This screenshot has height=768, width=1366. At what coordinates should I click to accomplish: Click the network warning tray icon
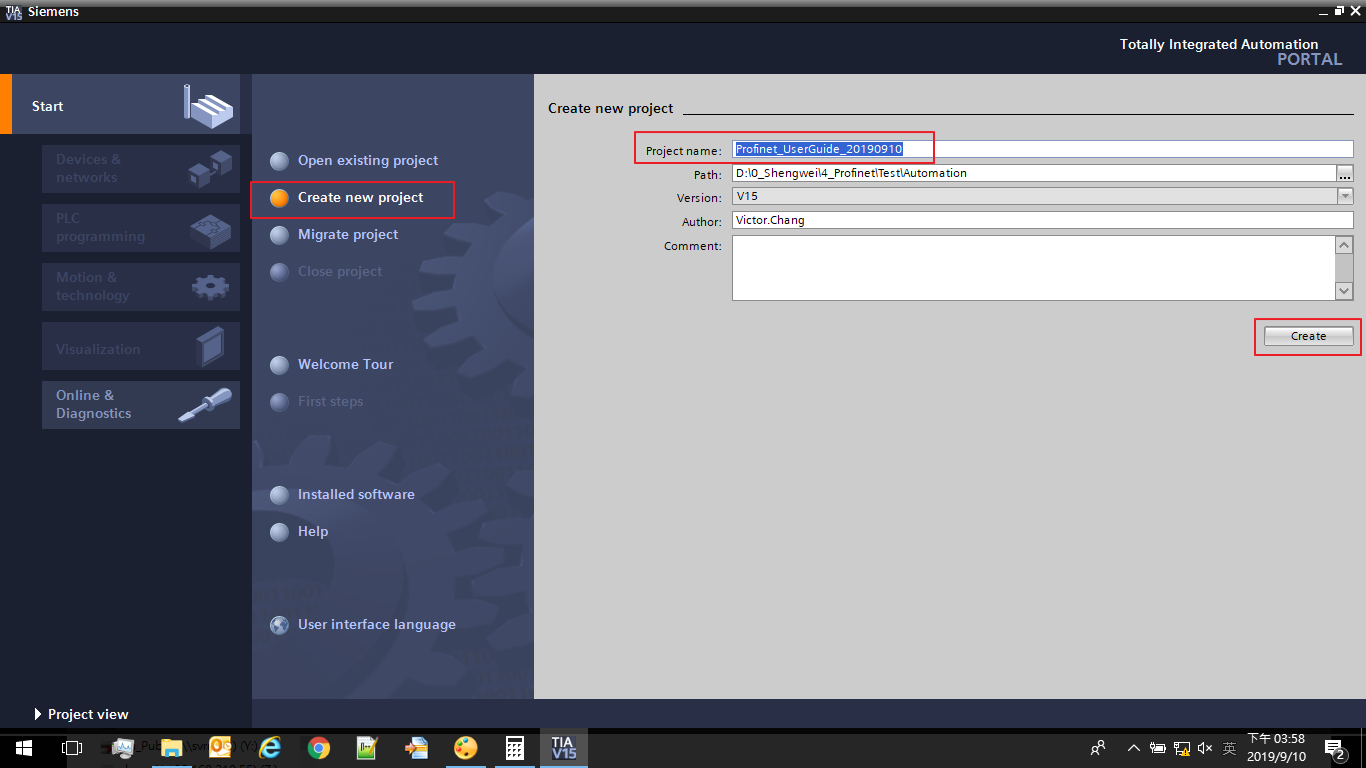[x=1182, y=748]
